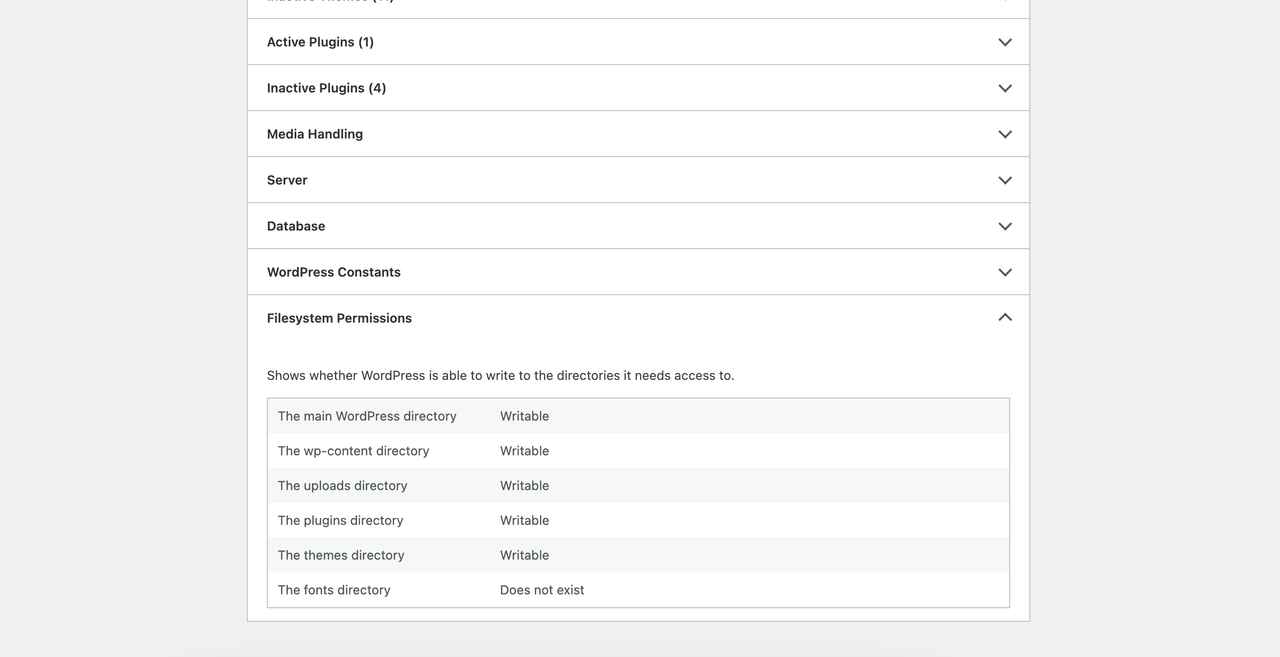The width and height of the screenshot is (1280, 657).
Task: Click the chevron icon on WordPress Constants row
Action: pyautogui.click(x=1005, y=272)
